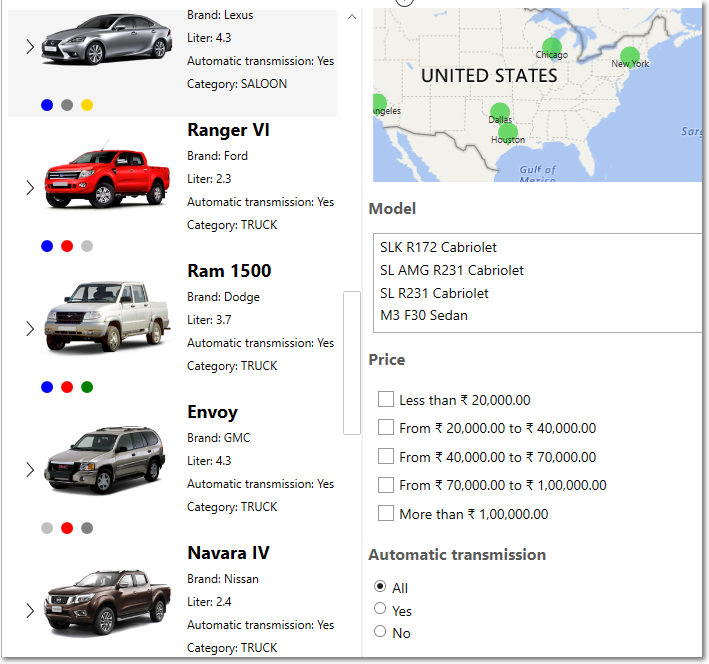Image resolution: width=709 pixels, height=664 pixels.
Task: Click the New York map marker
Action: (629, 57)
